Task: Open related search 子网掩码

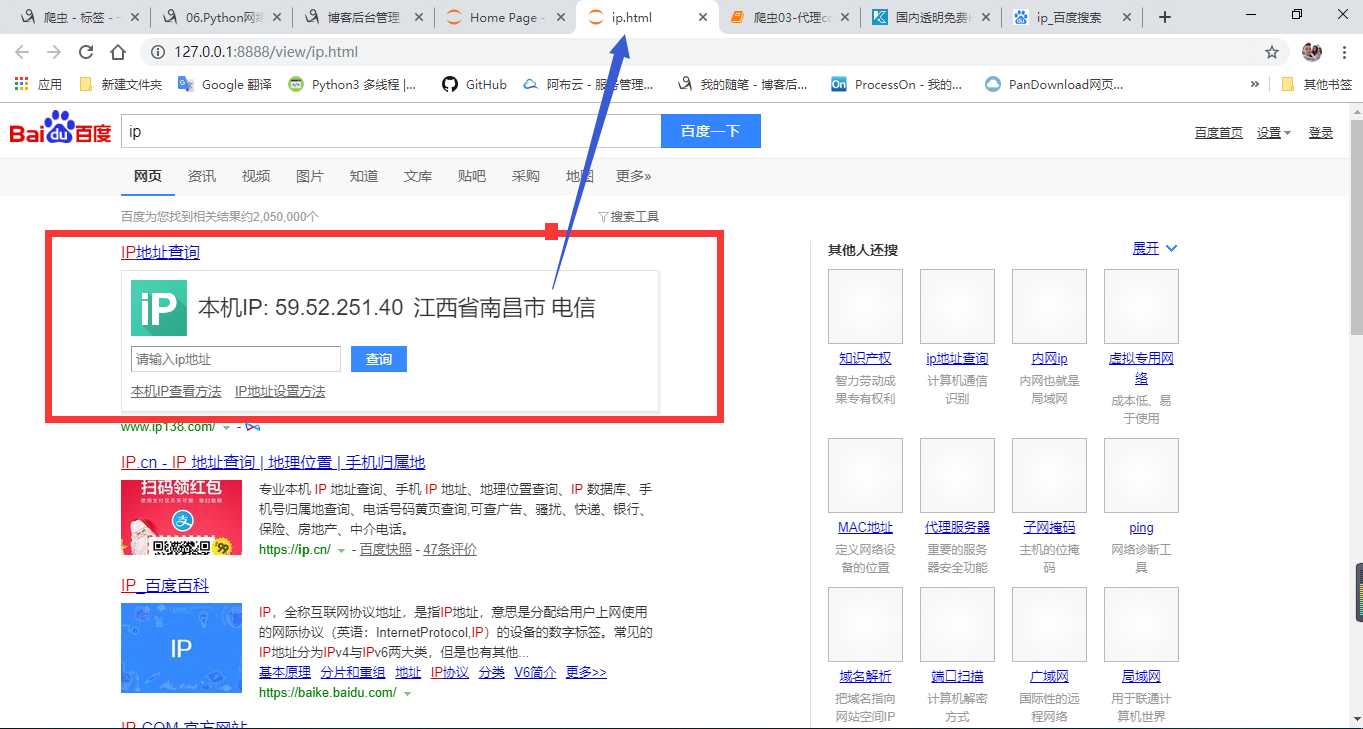Action: 1049,527
